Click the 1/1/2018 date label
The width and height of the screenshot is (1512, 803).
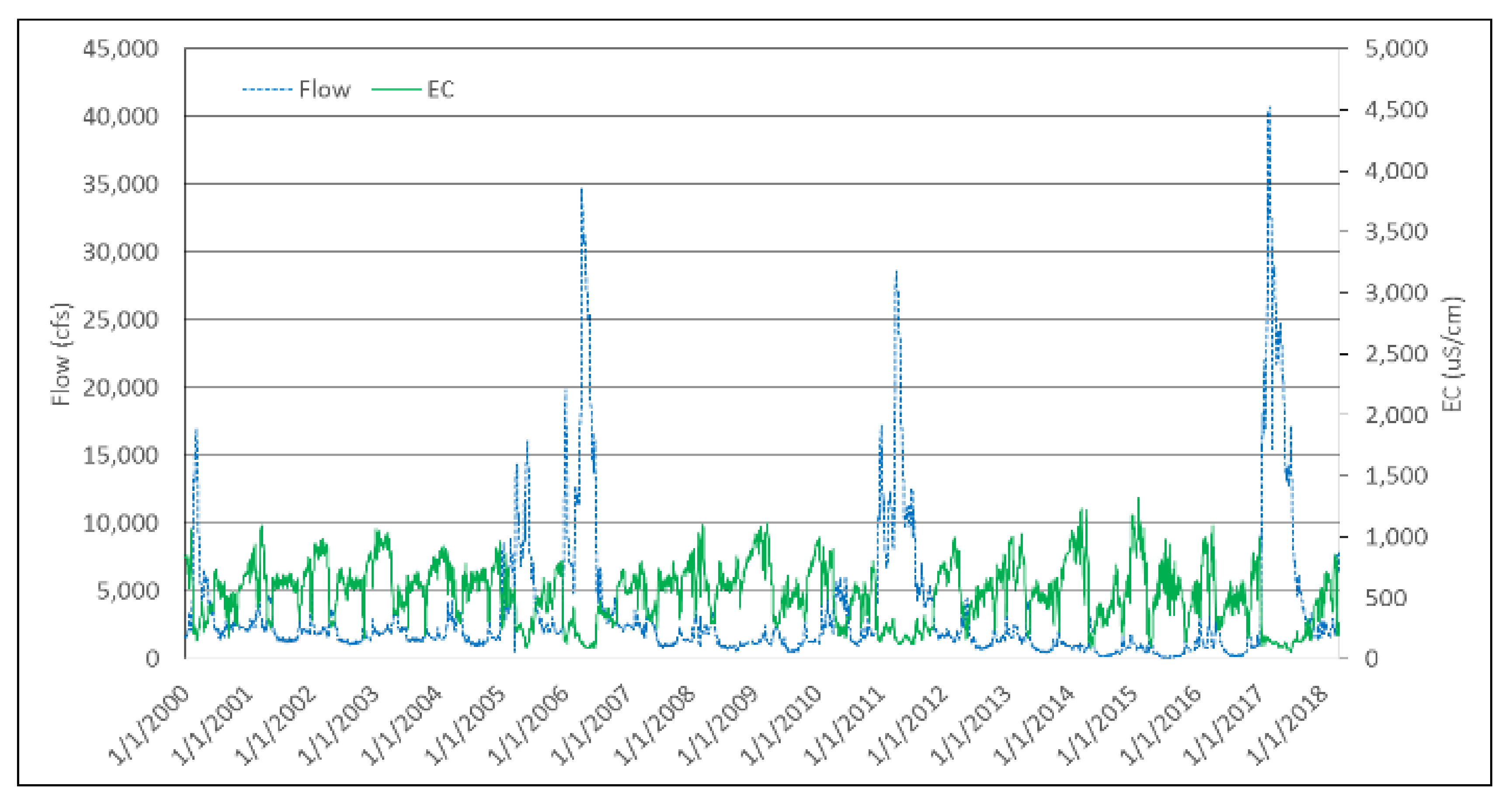click(1286, 726)
